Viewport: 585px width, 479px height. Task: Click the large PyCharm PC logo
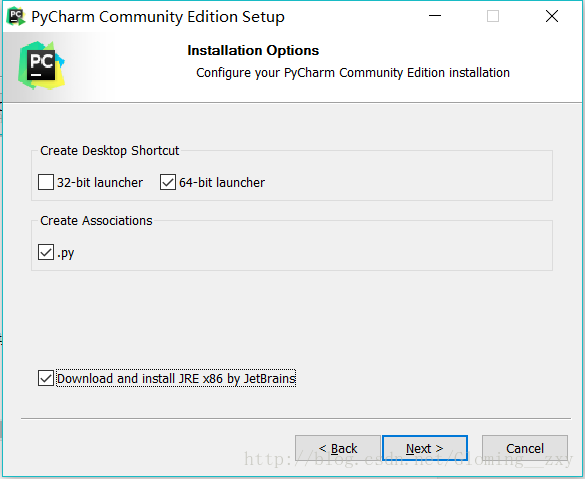[41, 66]
